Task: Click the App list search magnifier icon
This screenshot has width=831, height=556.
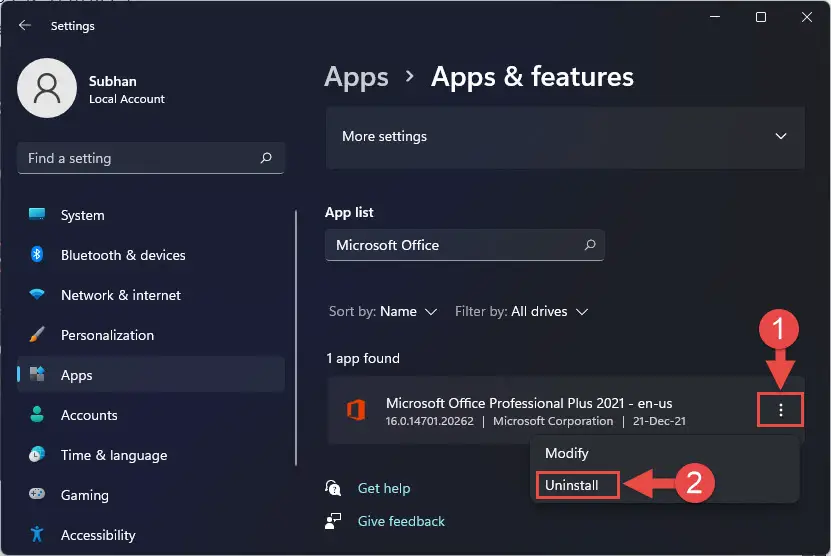Action: pyautogui.click(x=590, y=244)
